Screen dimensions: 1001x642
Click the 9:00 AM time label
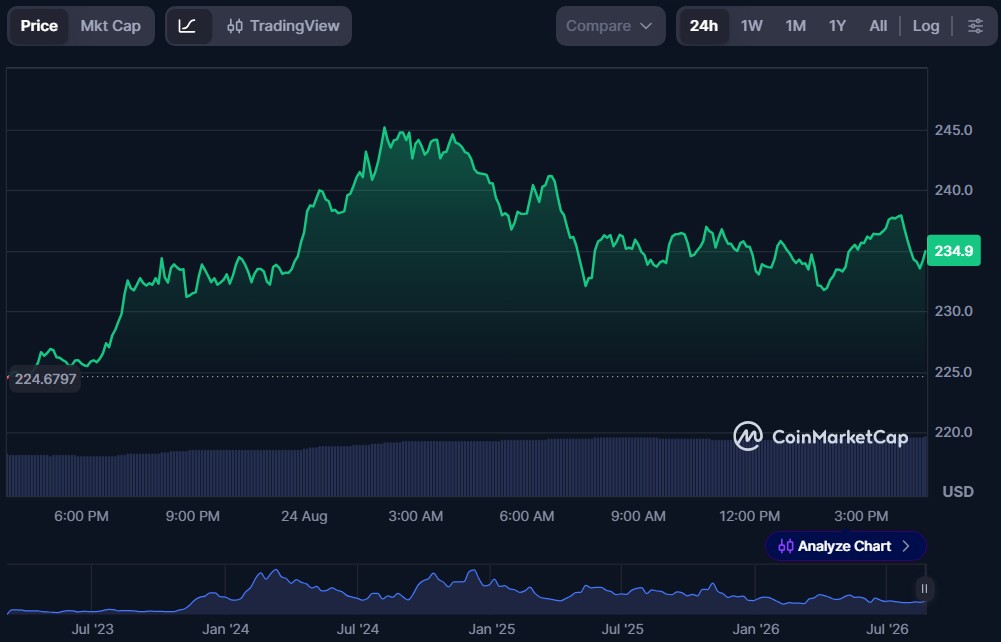pos(638,516)
